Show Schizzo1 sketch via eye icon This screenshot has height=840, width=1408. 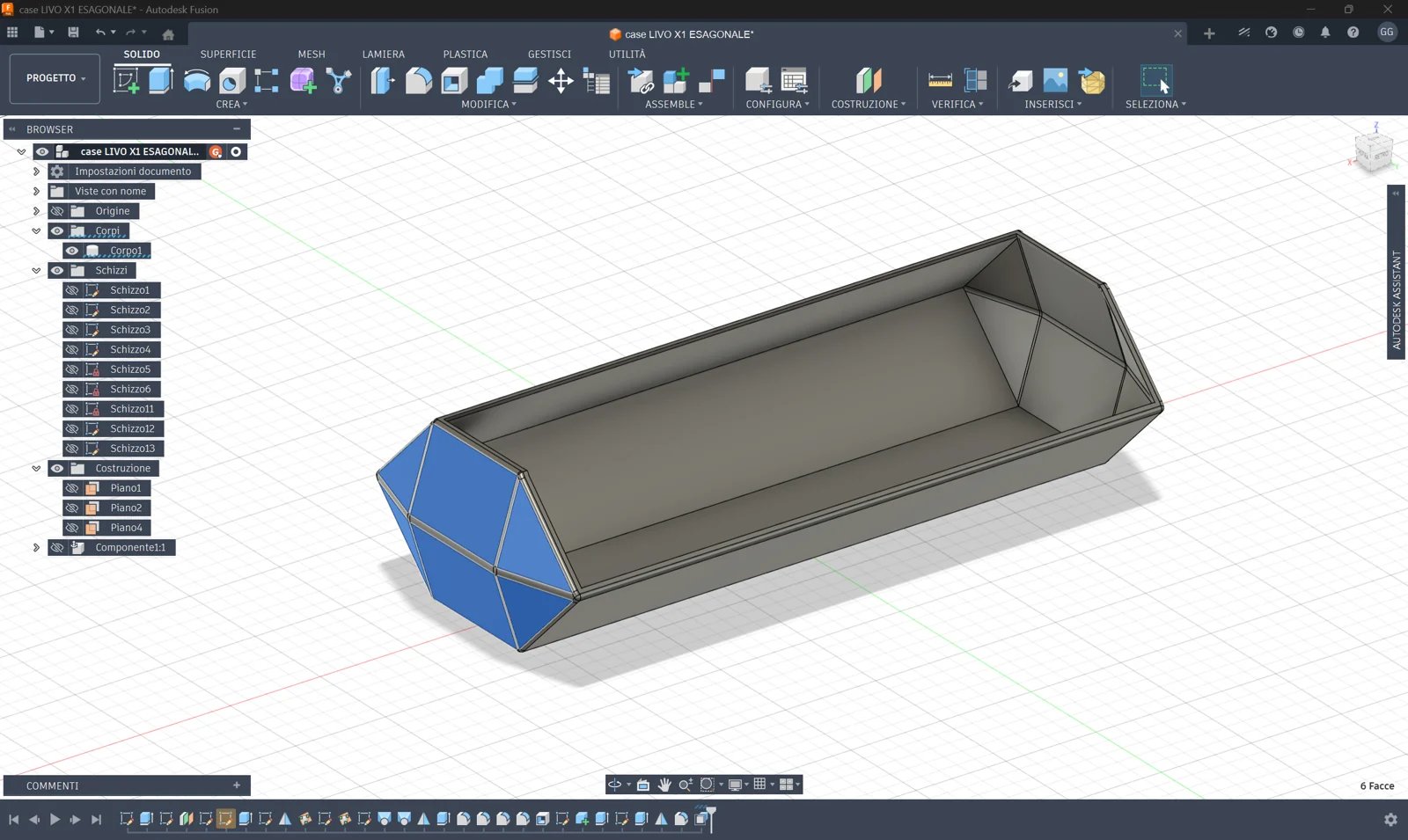[72, 290]
